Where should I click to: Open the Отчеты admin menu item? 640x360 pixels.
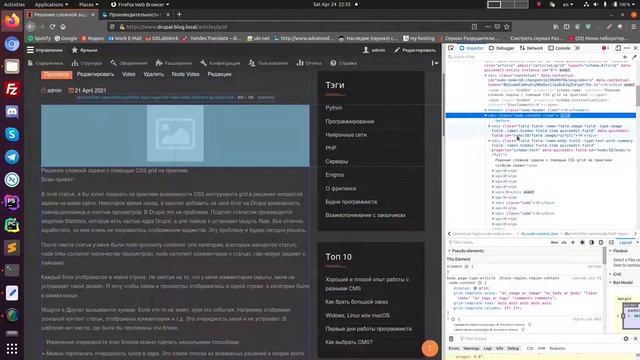[x=309, y=63]
